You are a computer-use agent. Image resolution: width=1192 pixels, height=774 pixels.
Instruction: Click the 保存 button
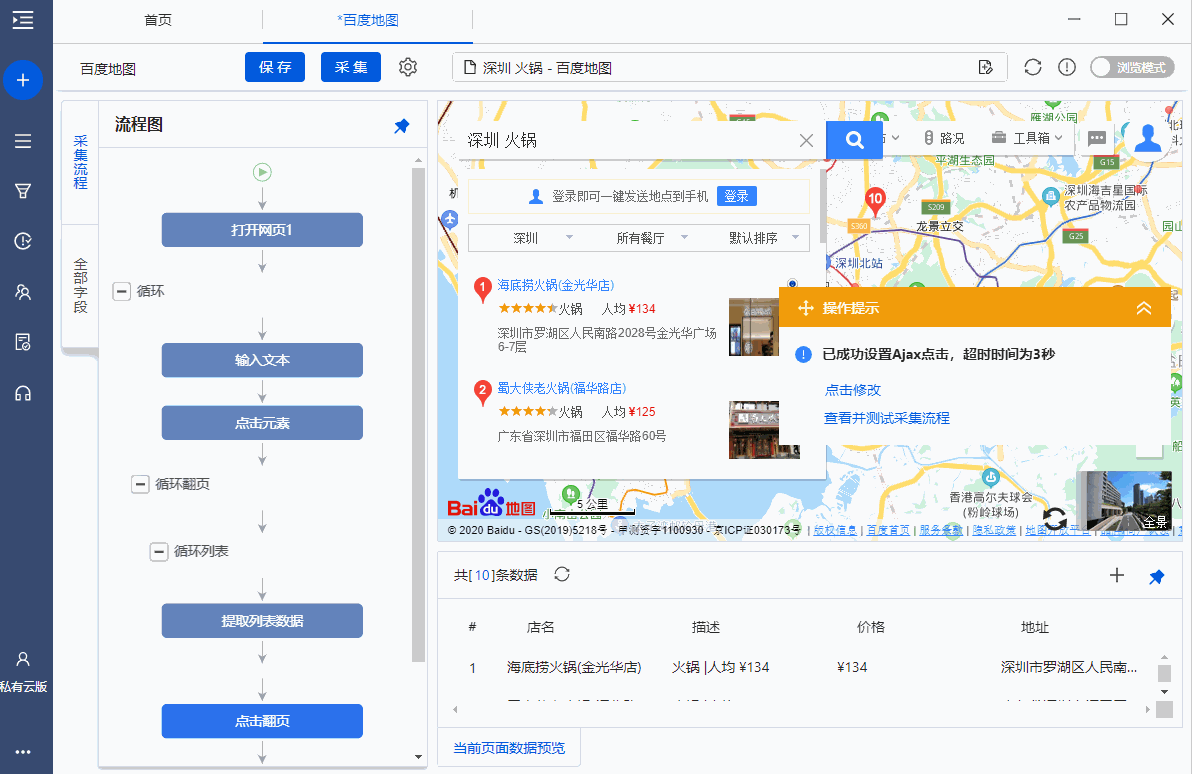274,67
